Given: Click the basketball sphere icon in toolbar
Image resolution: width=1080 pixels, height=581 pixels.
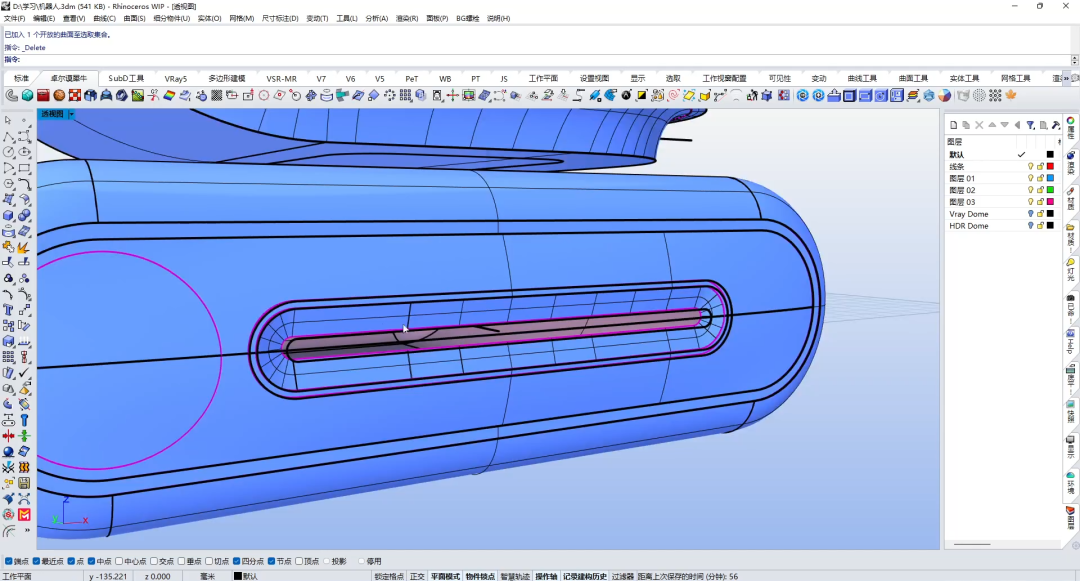Looking at the screenshot, I should [59, 96].
